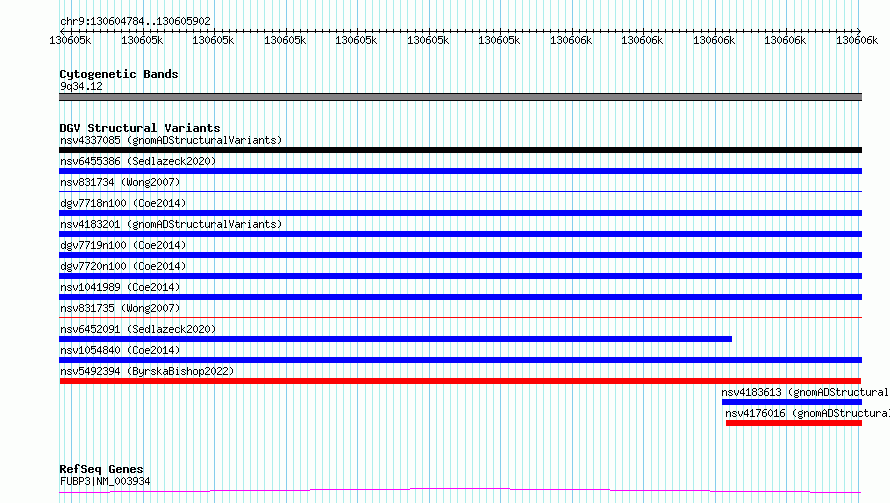Click the shorter blue bar under nsv6452091
The width and height of the screenshot is (890, 503).
click(x=396, y=339)
